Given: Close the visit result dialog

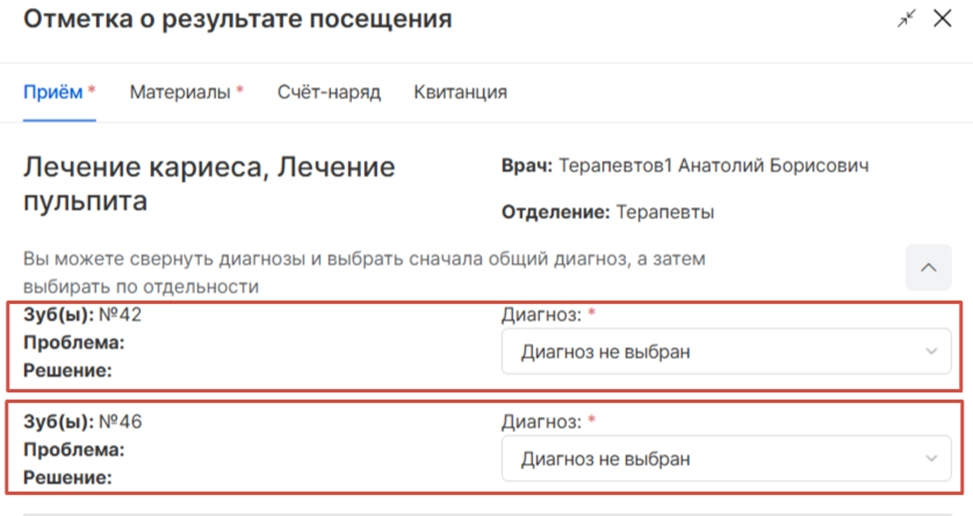Looking at the screenshot, I should click(942, 19).
